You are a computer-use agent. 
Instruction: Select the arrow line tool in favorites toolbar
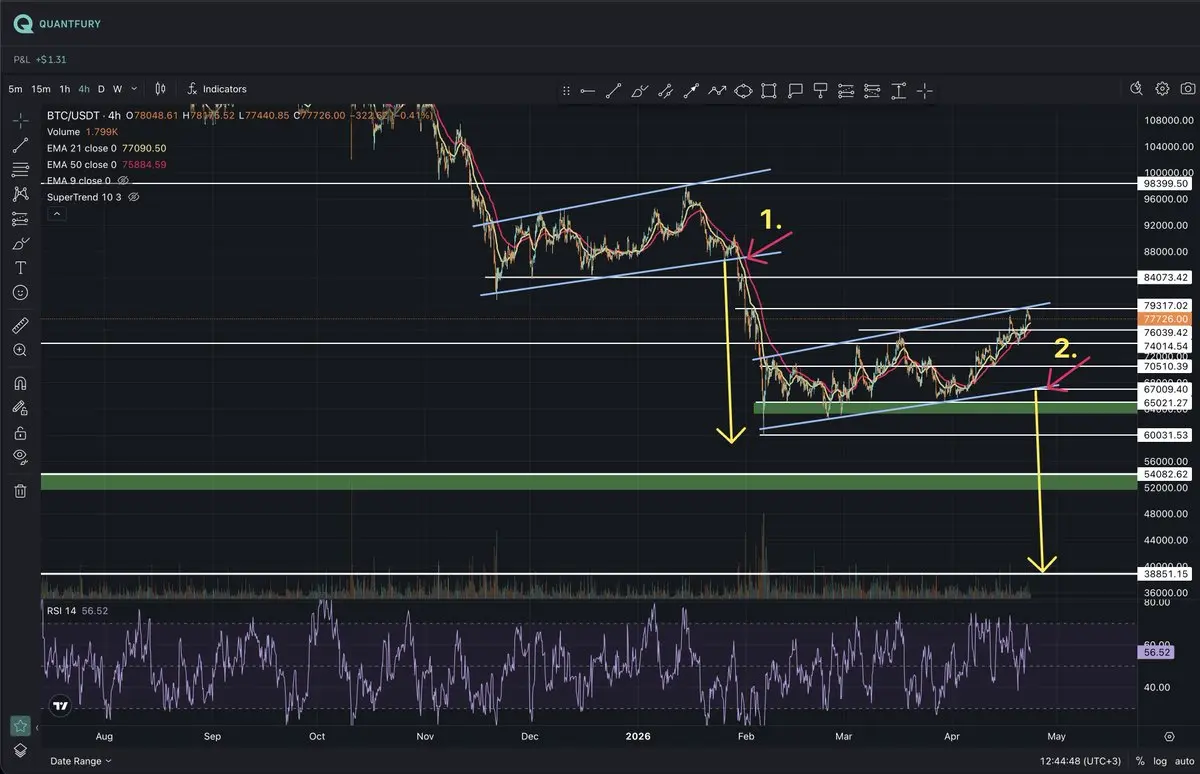tap(692, 91)
